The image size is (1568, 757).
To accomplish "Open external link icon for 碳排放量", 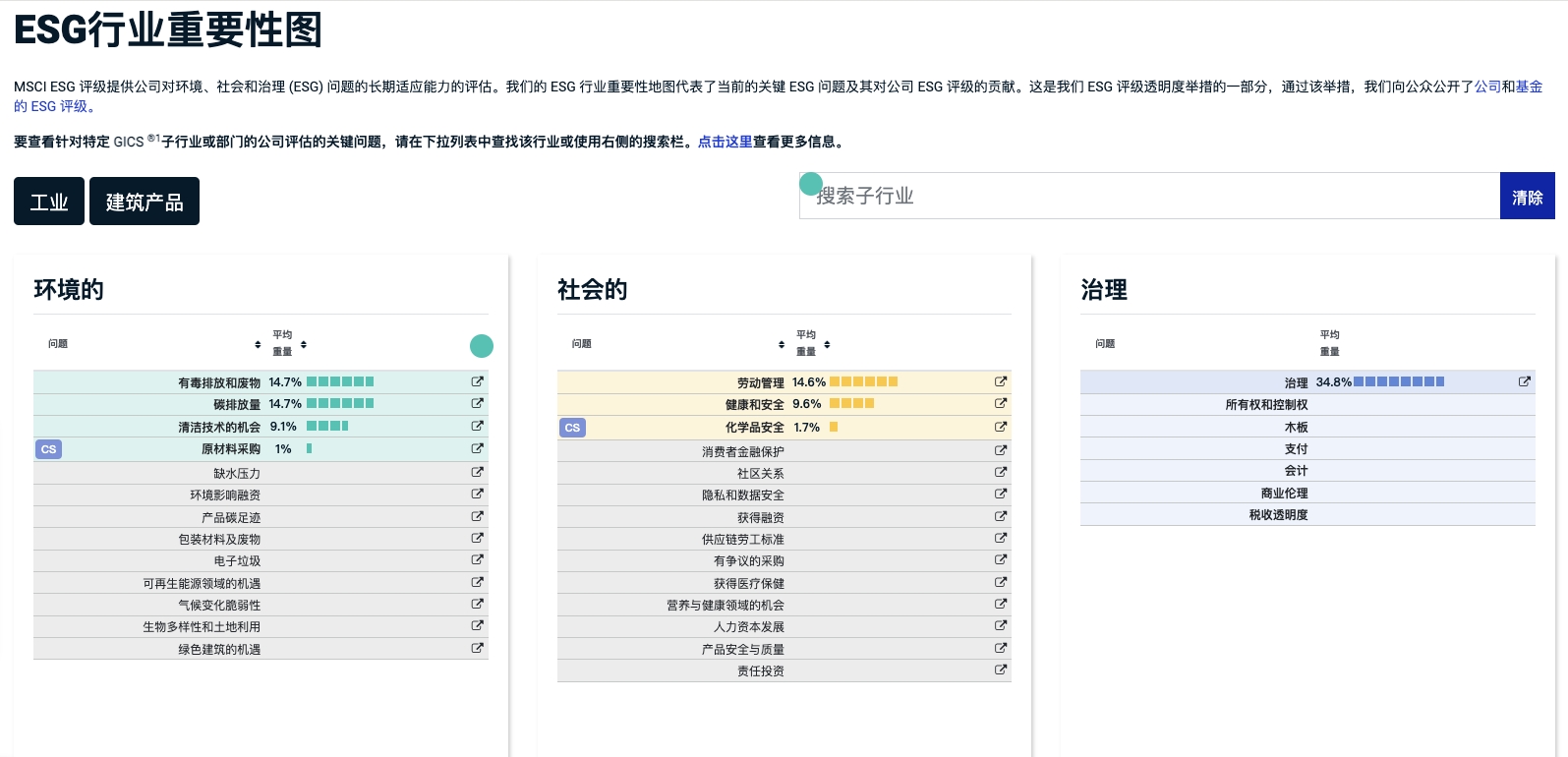I will pos(477,403).
